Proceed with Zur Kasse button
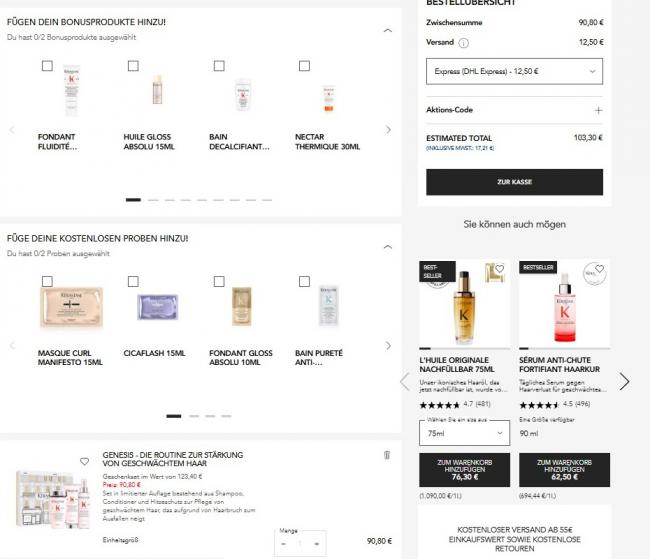 [x=514, y=182]
